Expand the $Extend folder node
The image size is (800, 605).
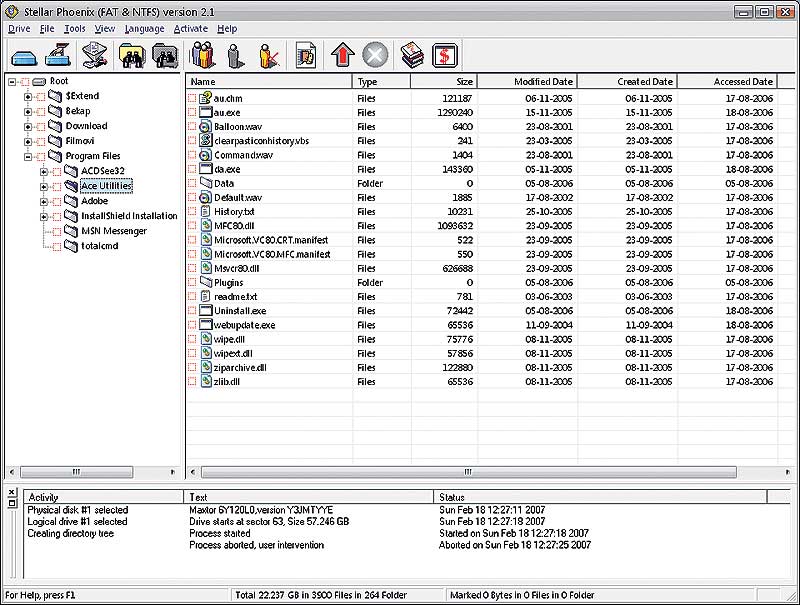pyautogui.click(x=28, y=96)
